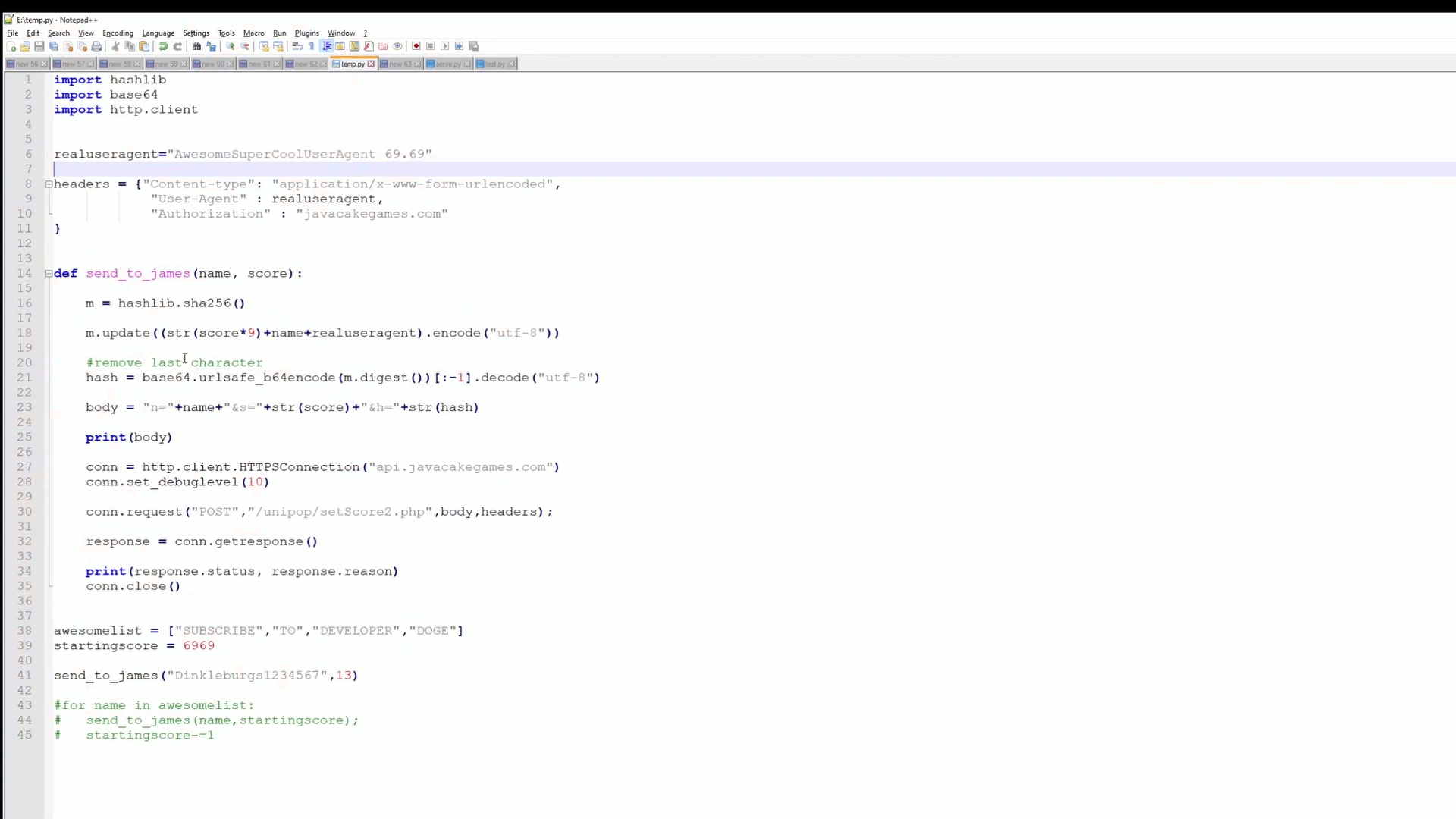Collapse the headers dictionary fold marker
The height and width of the screenshot is (819, 1456).
click(x=49, y=184)
